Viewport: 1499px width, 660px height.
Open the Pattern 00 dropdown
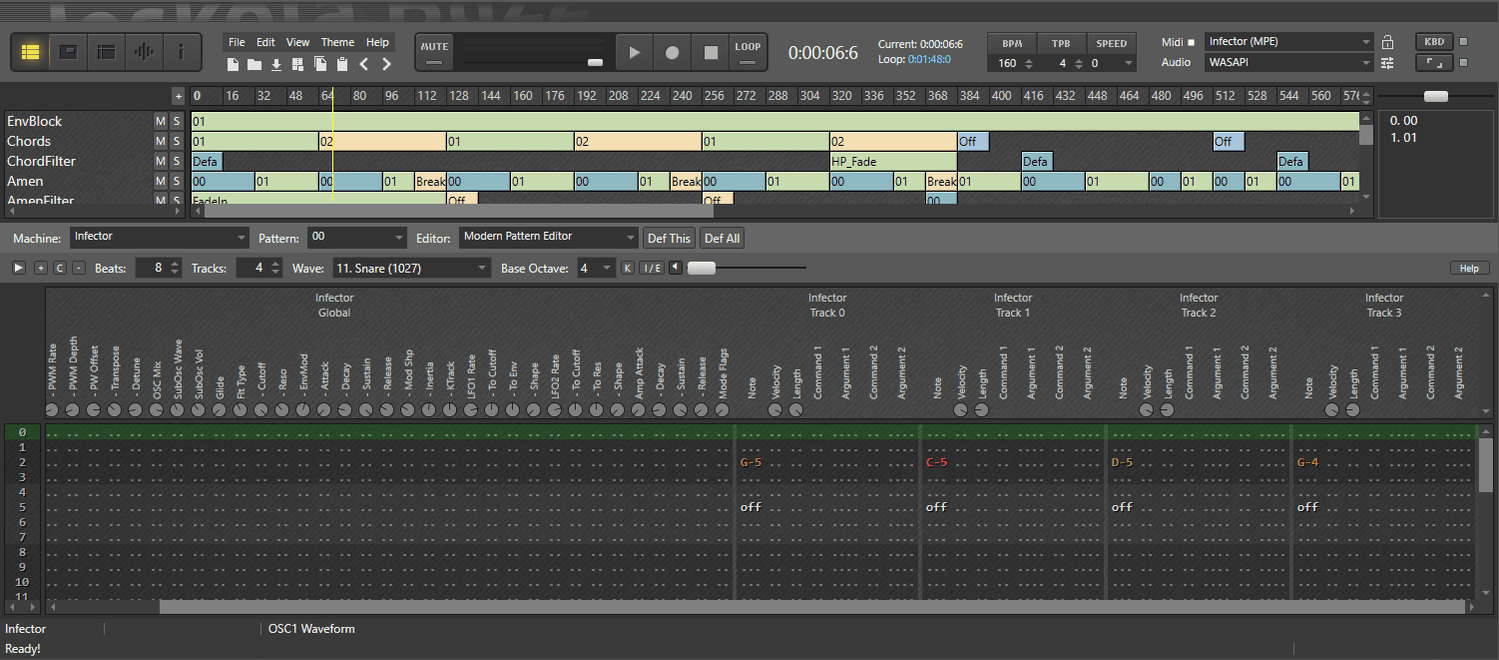tap(356, 237)
